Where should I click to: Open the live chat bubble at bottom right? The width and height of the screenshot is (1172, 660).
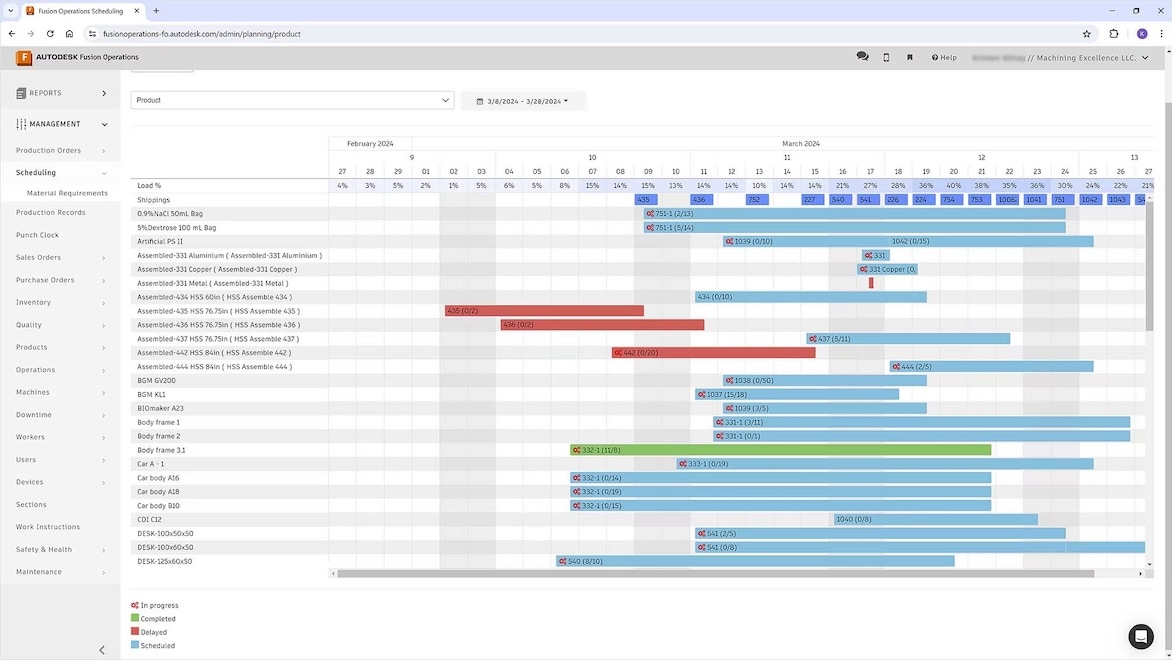[x=1141, y=637]
